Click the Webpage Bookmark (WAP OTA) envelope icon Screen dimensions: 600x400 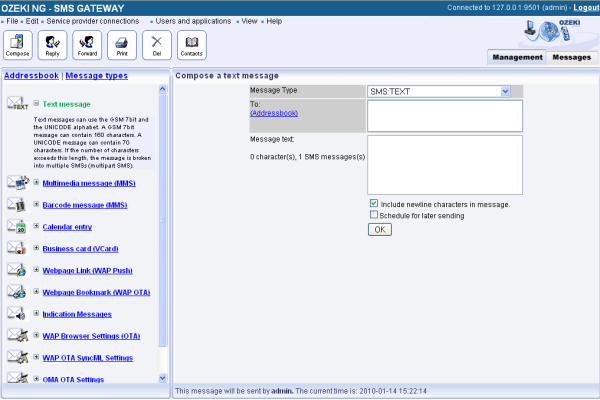tap(17, 292)
